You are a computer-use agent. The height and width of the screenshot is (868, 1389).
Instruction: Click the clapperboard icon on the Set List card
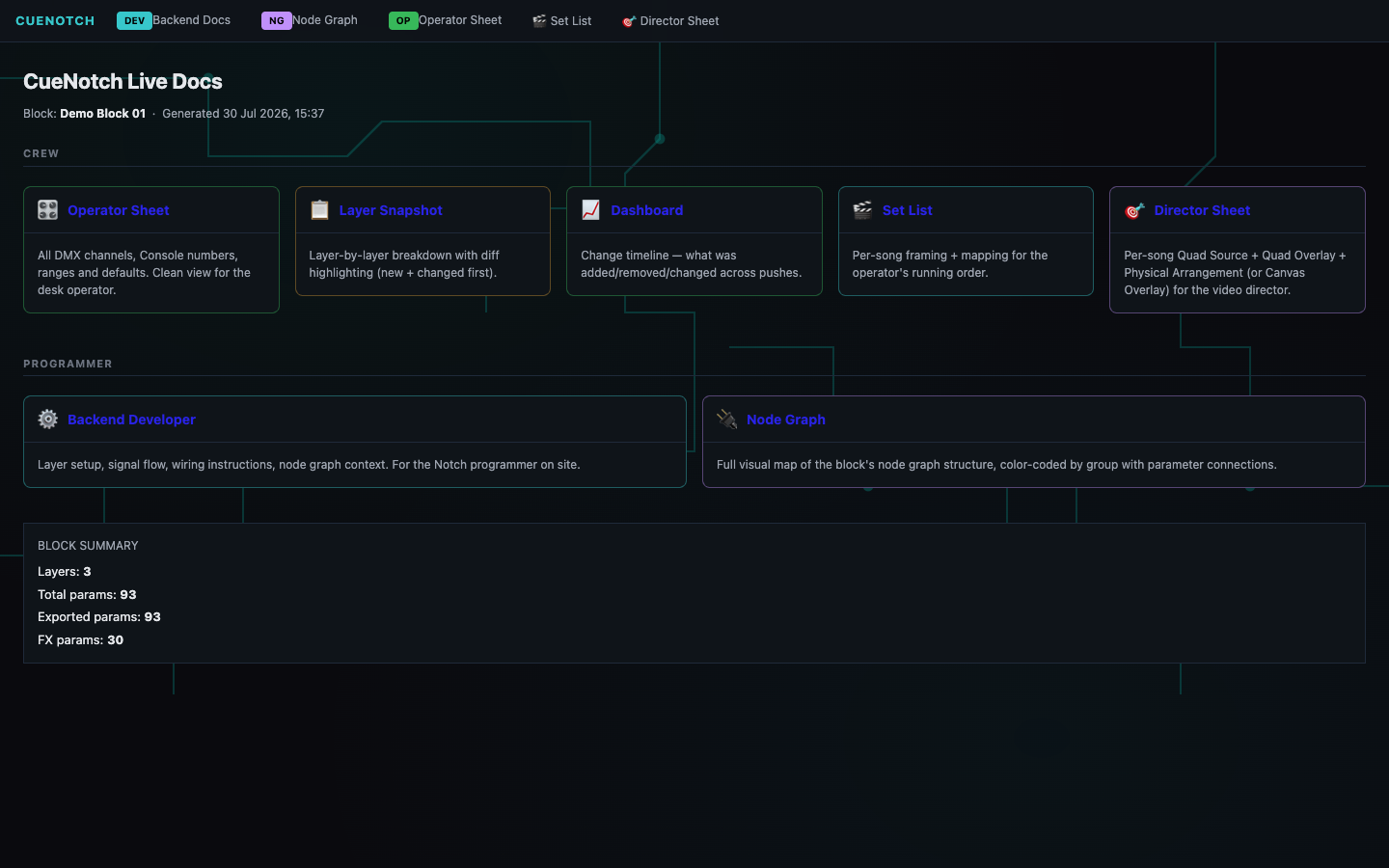point(862,210)
